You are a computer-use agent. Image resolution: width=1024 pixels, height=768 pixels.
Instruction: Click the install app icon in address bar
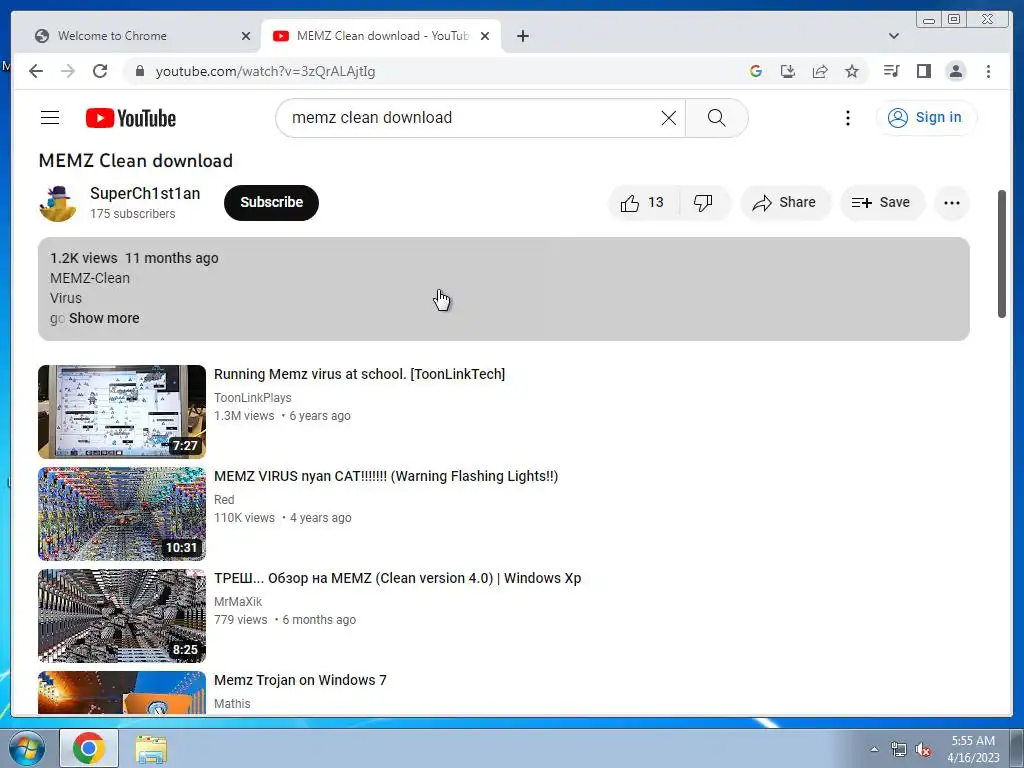(x=788, y=71)
